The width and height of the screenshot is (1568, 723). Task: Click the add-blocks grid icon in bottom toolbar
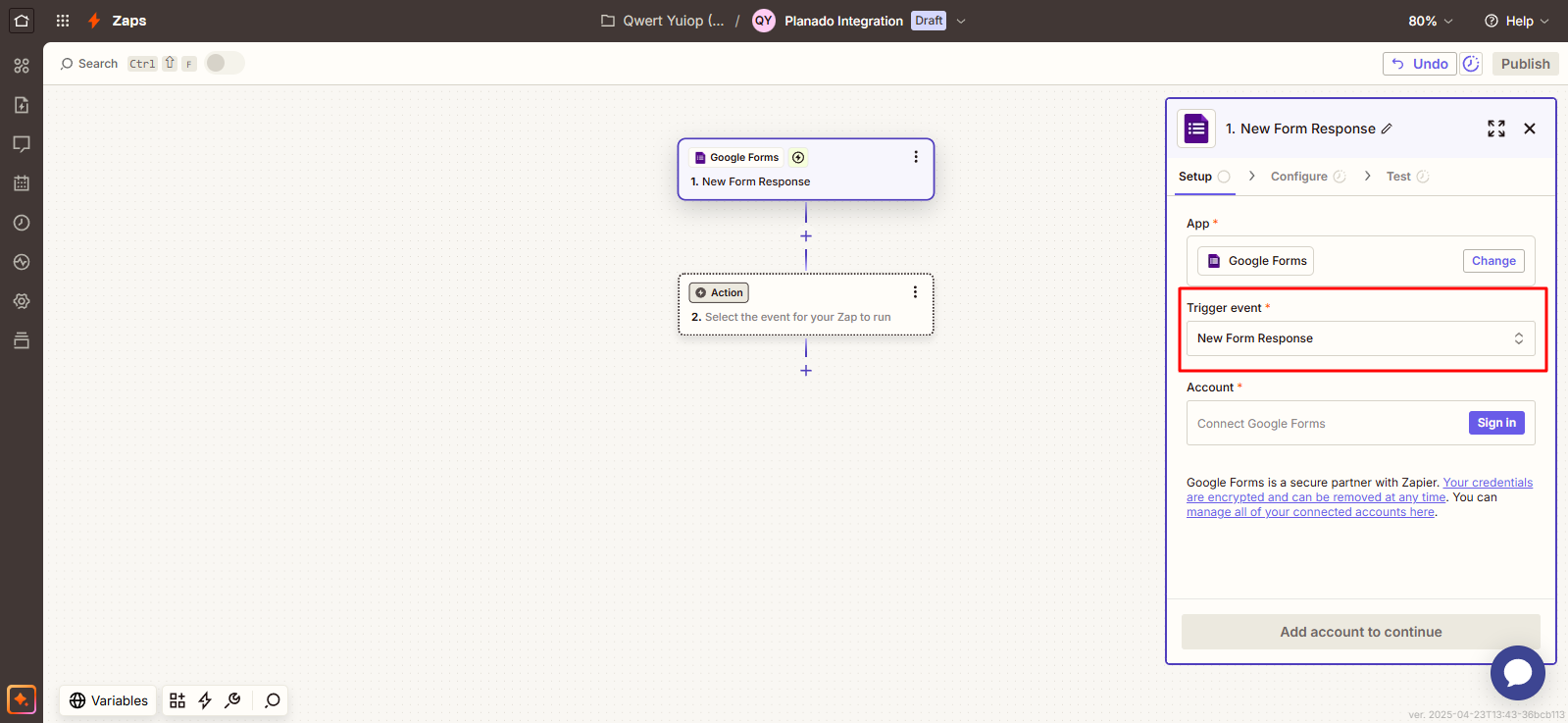point(177,700)
